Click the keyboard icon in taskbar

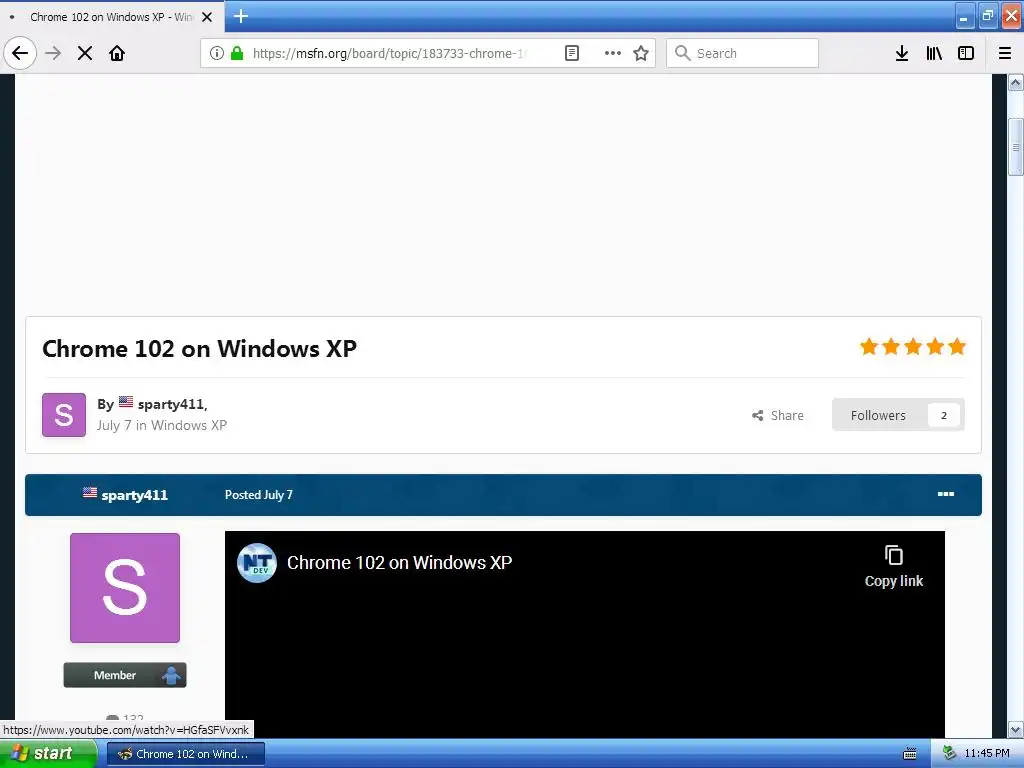click(x=910, y=754)
